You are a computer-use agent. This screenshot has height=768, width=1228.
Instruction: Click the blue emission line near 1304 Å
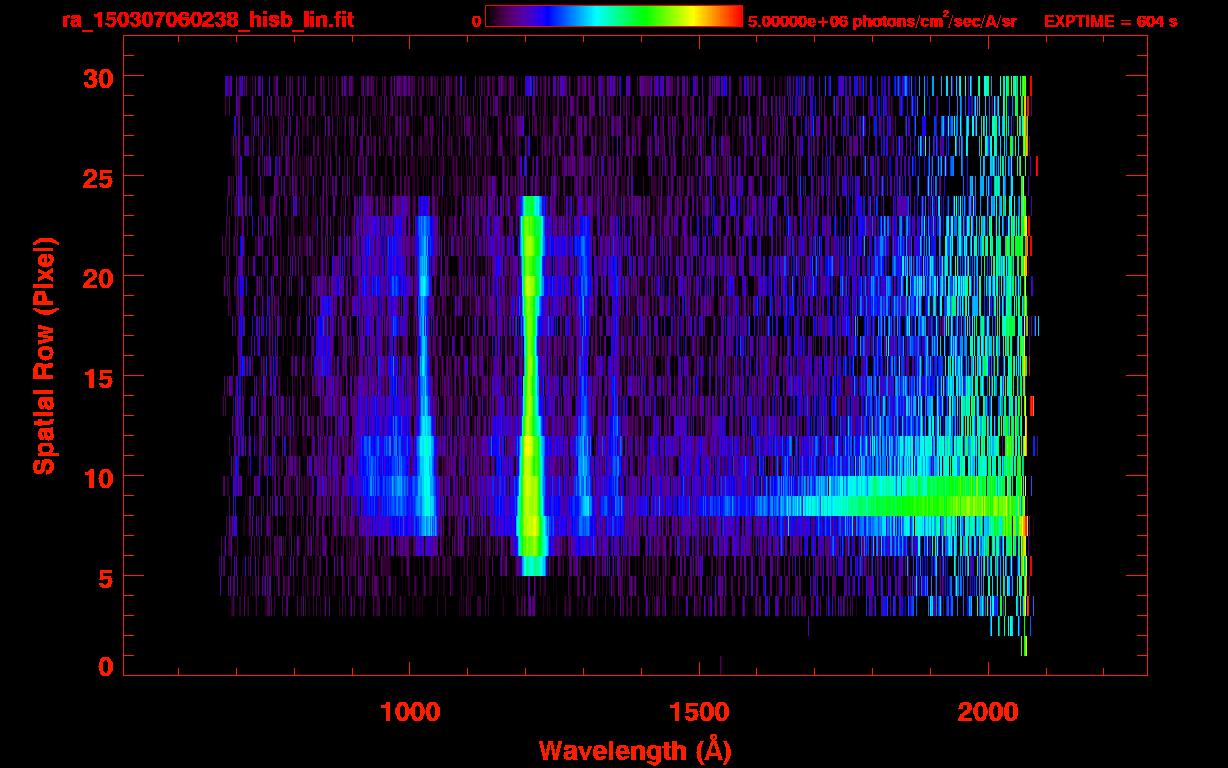(583, 376)
